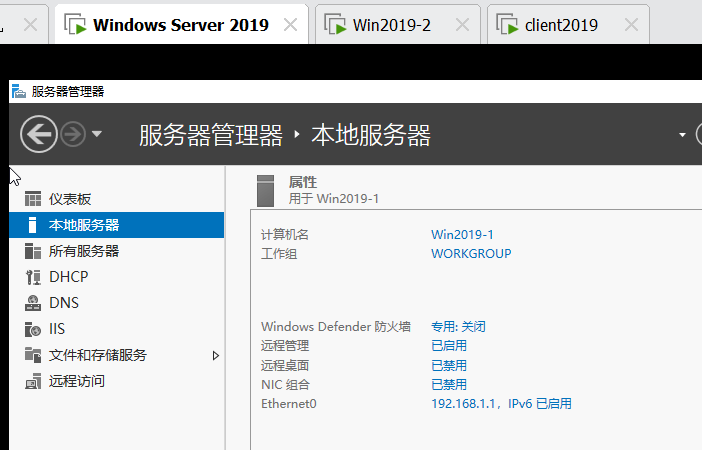Open the navigation history dropdown arrow
The width and height of the screenshot is (702, 450).
click(97, 133)
